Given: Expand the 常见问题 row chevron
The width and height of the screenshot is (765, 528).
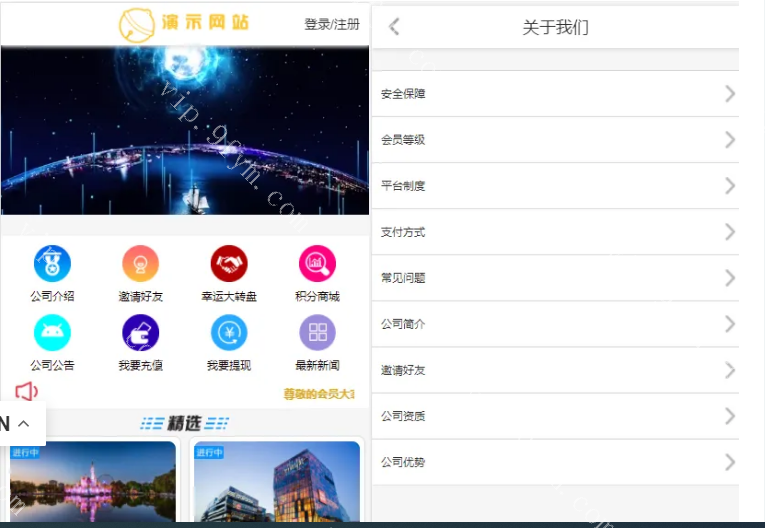Looking at the screenshot, I should point(730,278).
